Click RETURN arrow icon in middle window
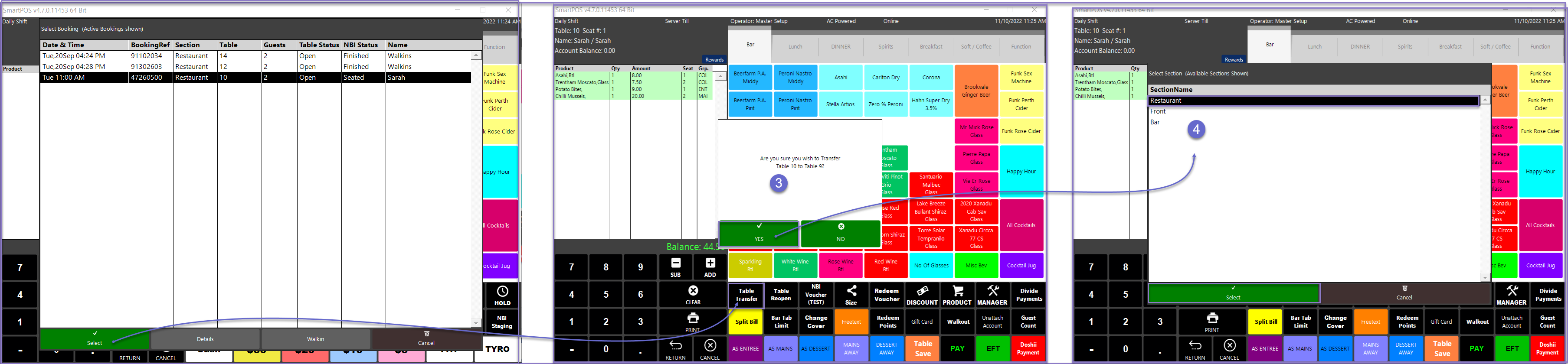Image resolution: width=1568 pixels, height=364 pixels. pyautogui.click(x=675, y=344)
